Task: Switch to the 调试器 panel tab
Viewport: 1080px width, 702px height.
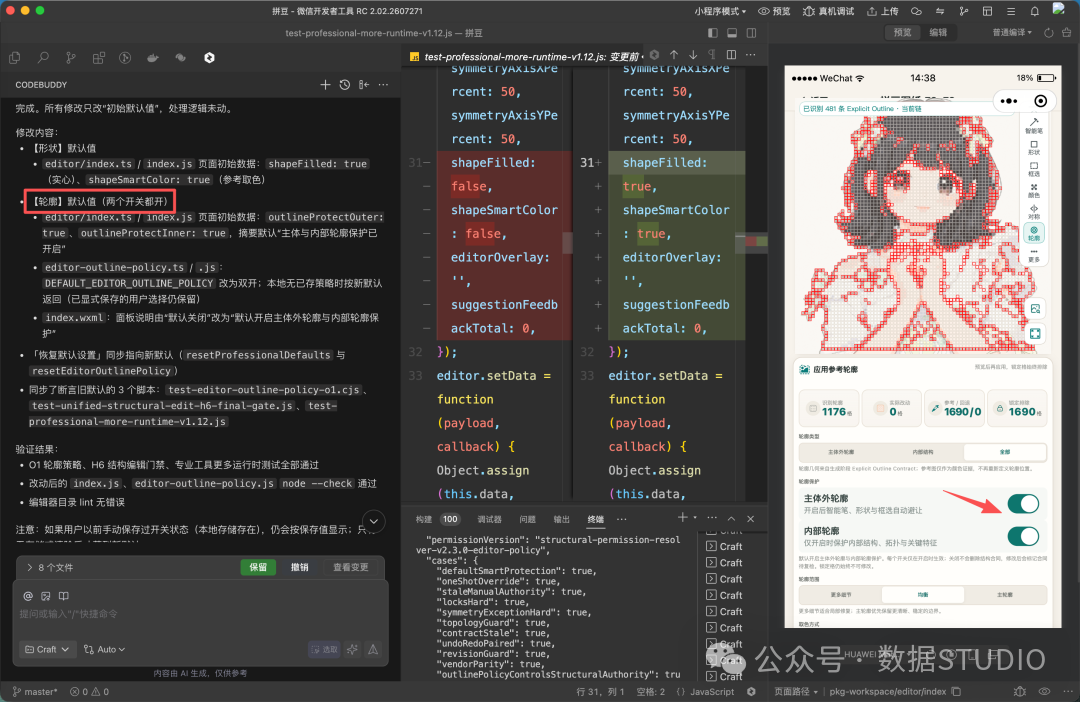Action: pos(489,519)
